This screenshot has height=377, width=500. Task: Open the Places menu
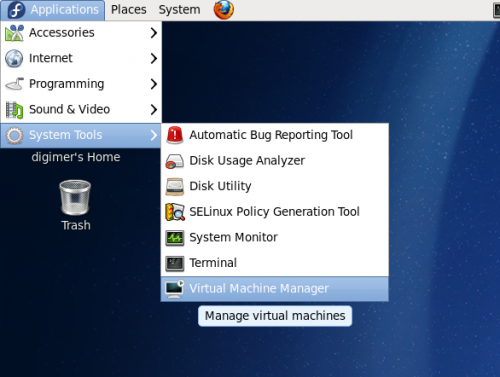click(129, 10)
